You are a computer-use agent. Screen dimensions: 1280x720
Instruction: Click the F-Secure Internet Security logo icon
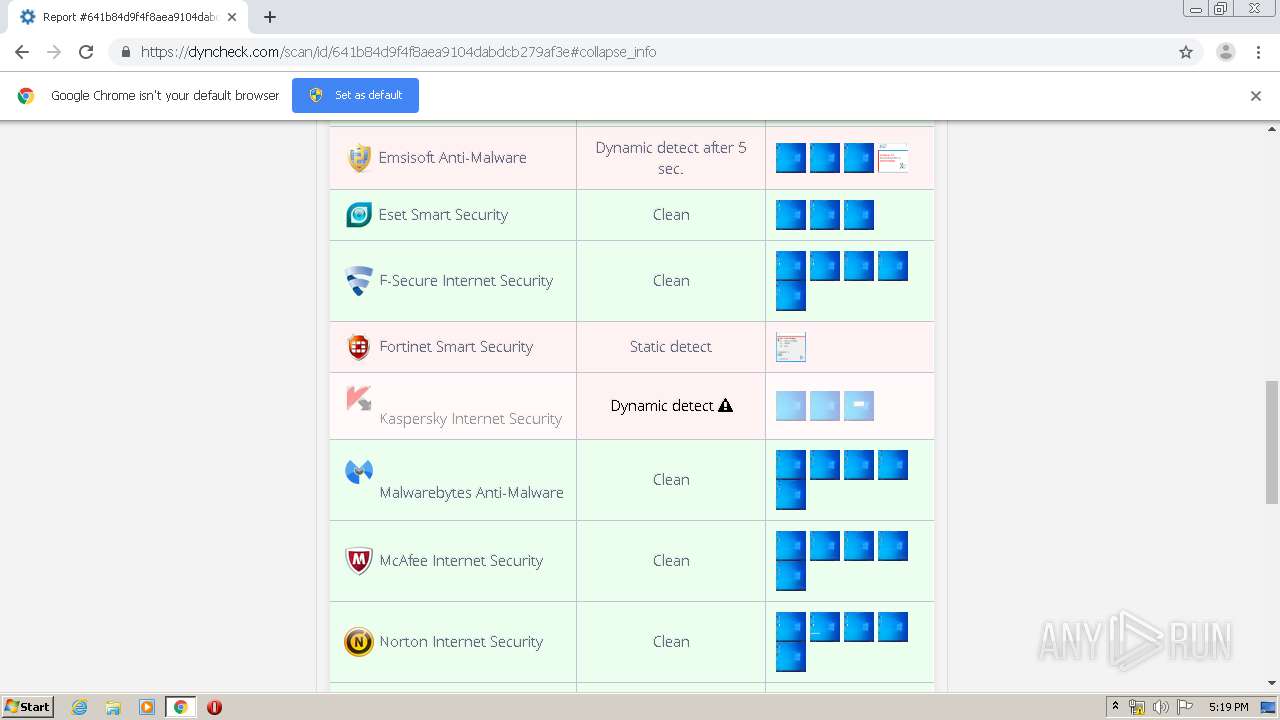pyautogui.click(x=359, y=281)
